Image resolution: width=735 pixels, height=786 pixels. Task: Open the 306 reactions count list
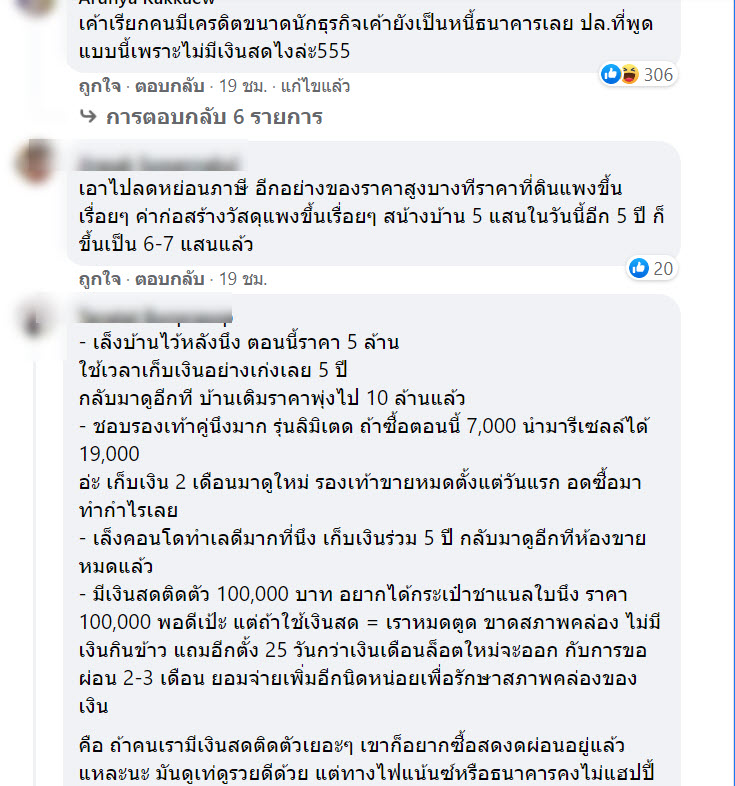coord(658,75)
